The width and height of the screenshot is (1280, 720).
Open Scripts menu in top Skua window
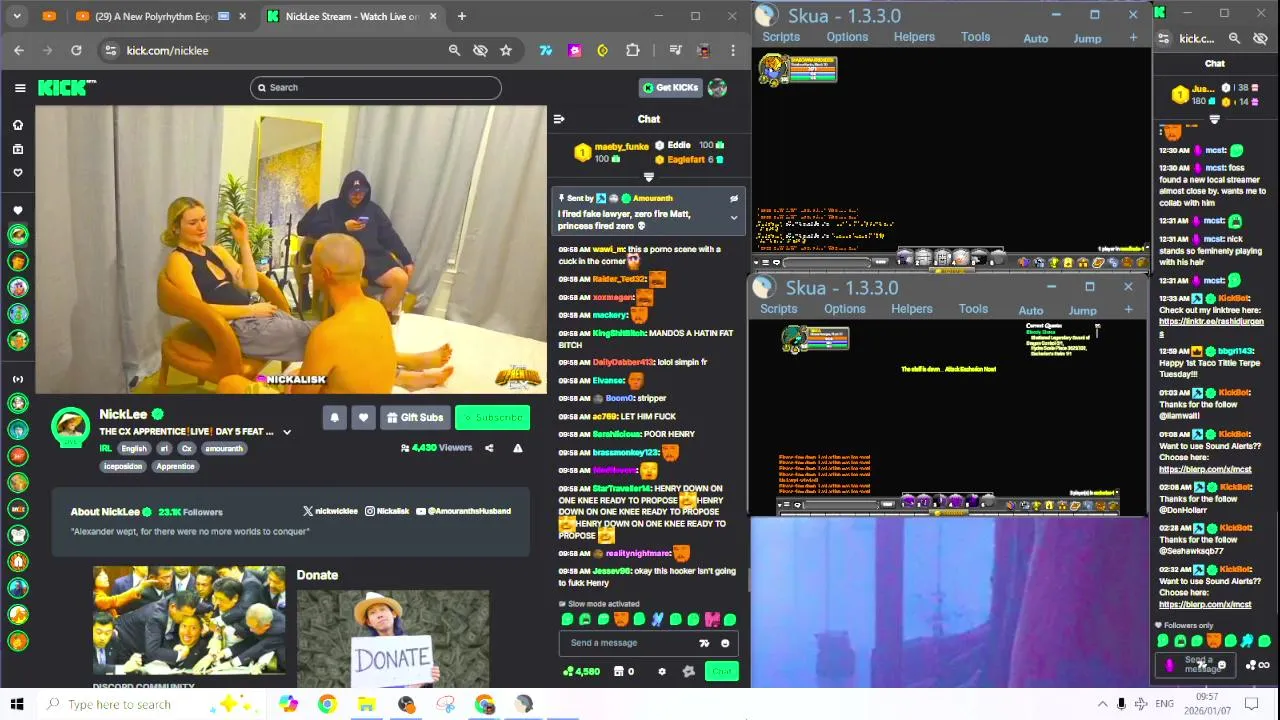point(781,37)
